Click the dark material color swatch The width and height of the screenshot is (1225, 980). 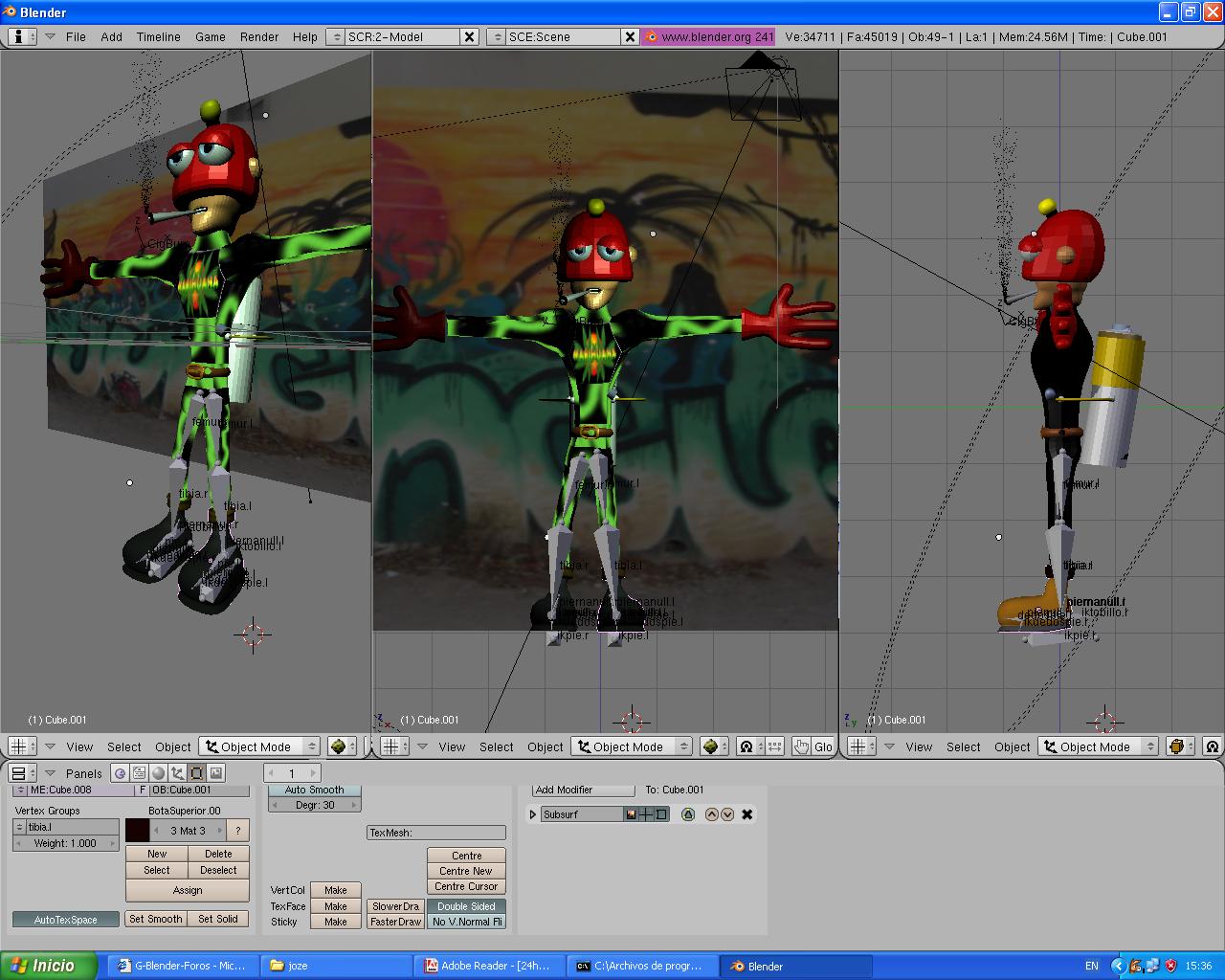coord(137,830)
